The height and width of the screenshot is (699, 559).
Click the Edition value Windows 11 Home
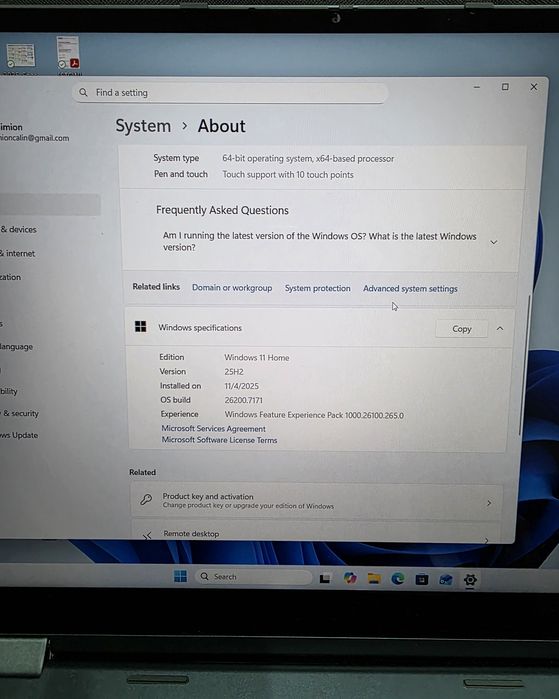pos(257,358)
